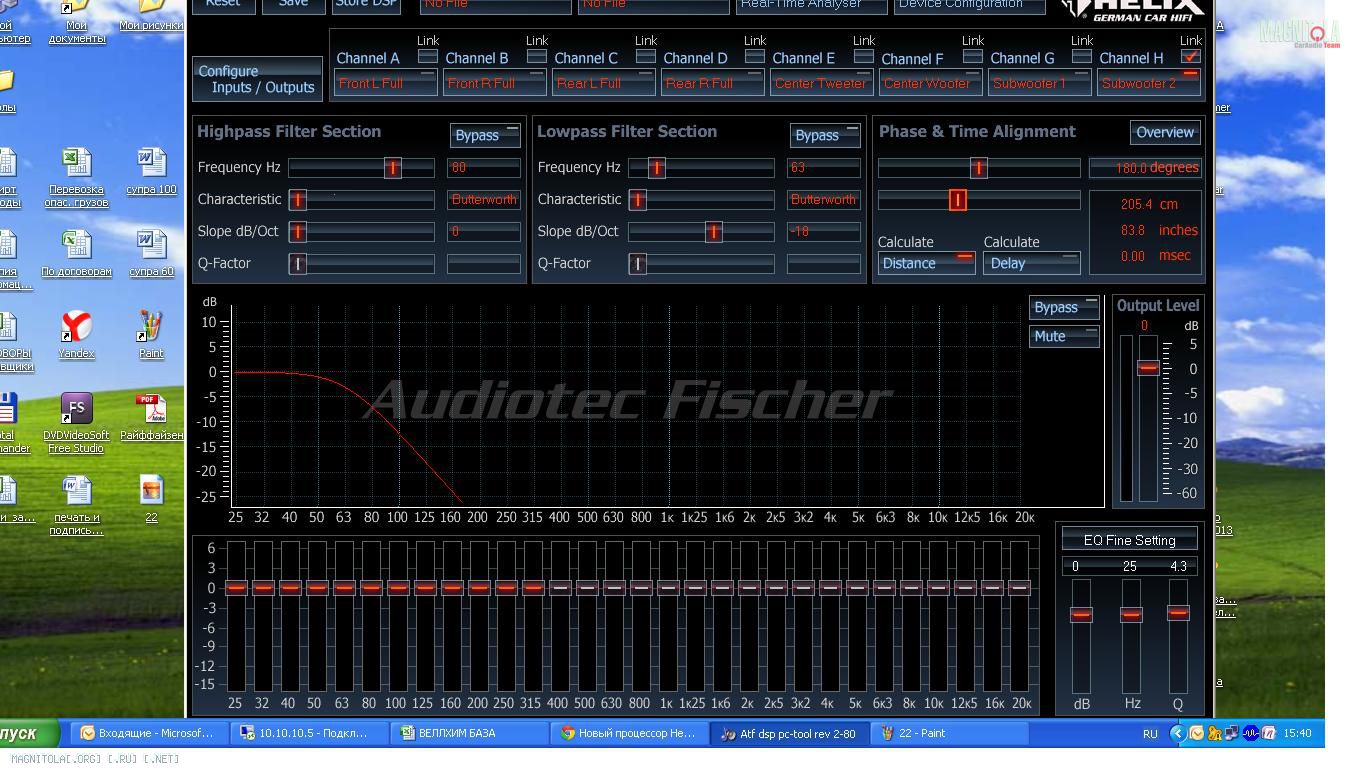Open Real-Time Analyser

[x=811, y=4]
